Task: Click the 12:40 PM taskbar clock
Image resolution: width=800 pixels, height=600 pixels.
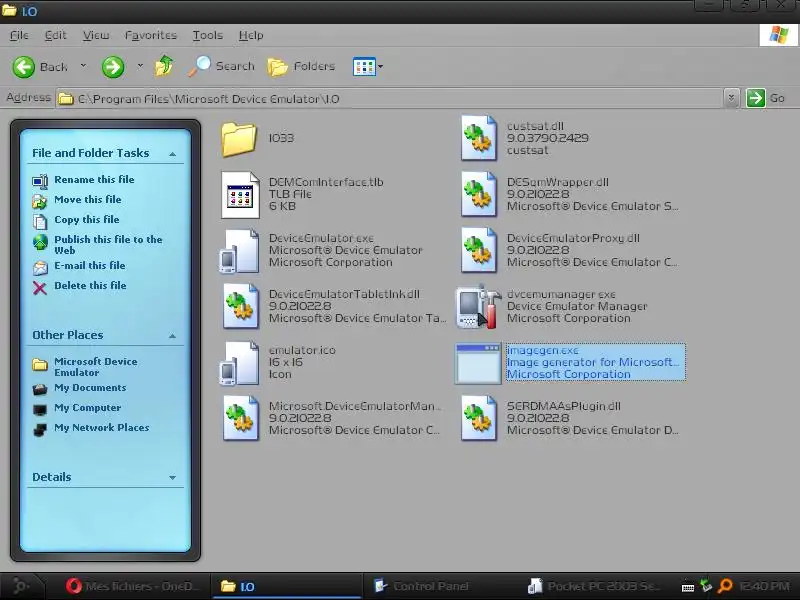Action: [764, 586]
